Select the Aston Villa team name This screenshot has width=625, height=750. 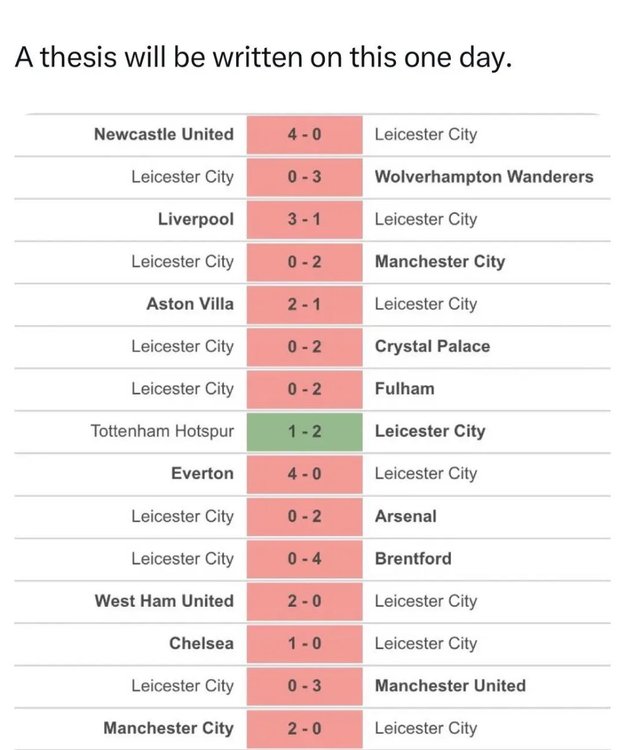click(190, 304)
